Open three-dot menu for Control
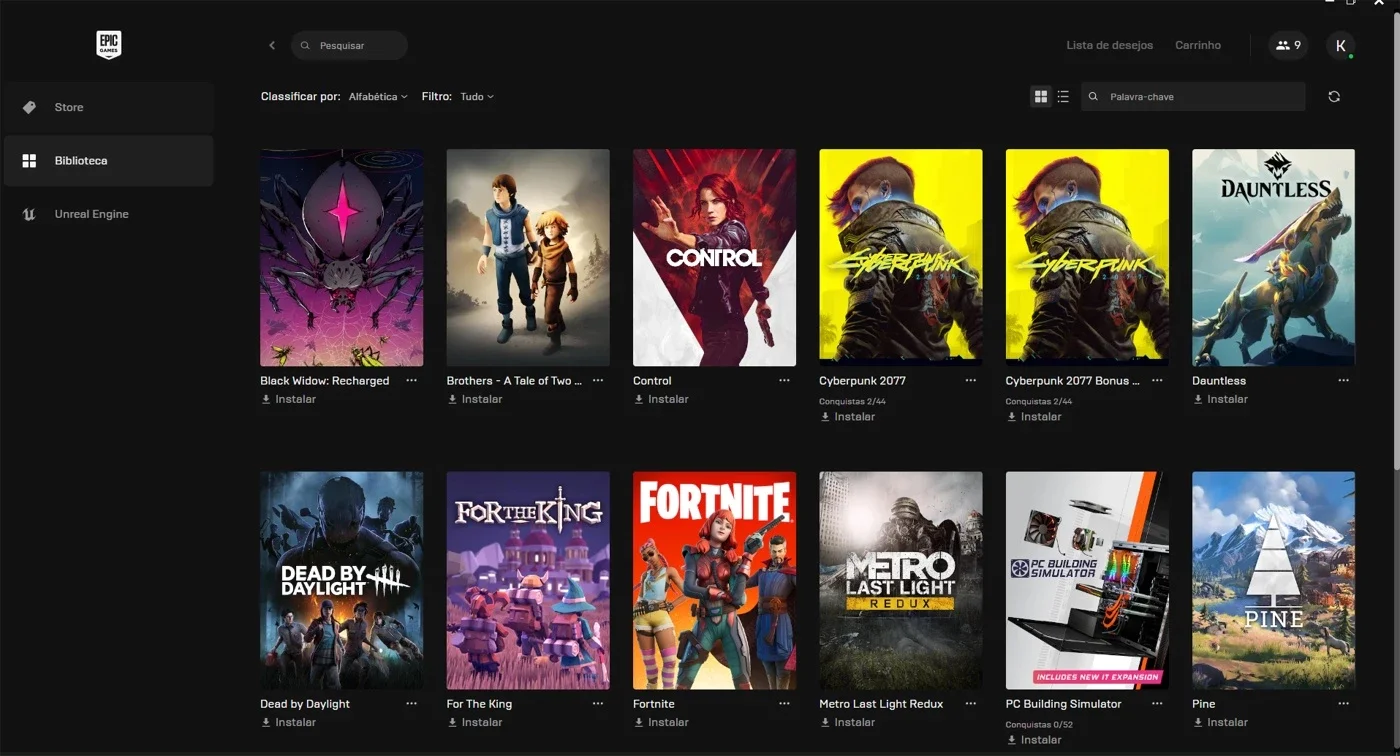Image resolution: width=1400 pixels, height=756 pixels. click(784, 381)
